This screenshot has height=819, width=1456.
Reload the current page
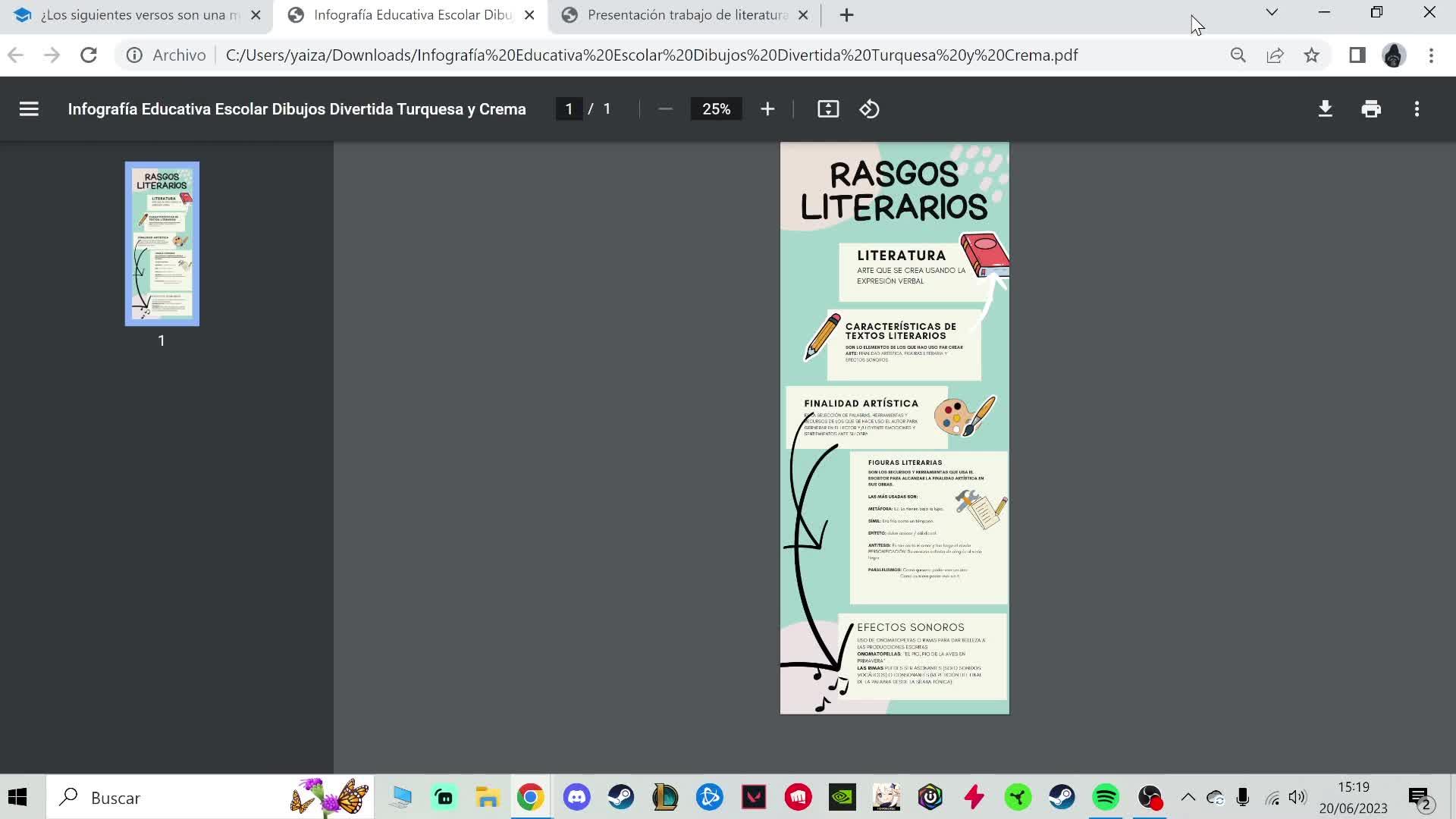tap(89, 55)
